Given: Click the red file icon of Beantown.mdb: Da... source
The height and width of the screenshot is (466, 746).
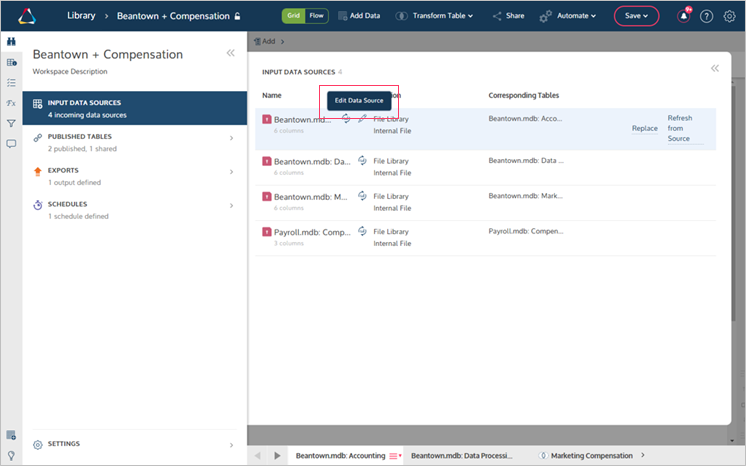Looking at the screenshot, I should click(267, 161).
